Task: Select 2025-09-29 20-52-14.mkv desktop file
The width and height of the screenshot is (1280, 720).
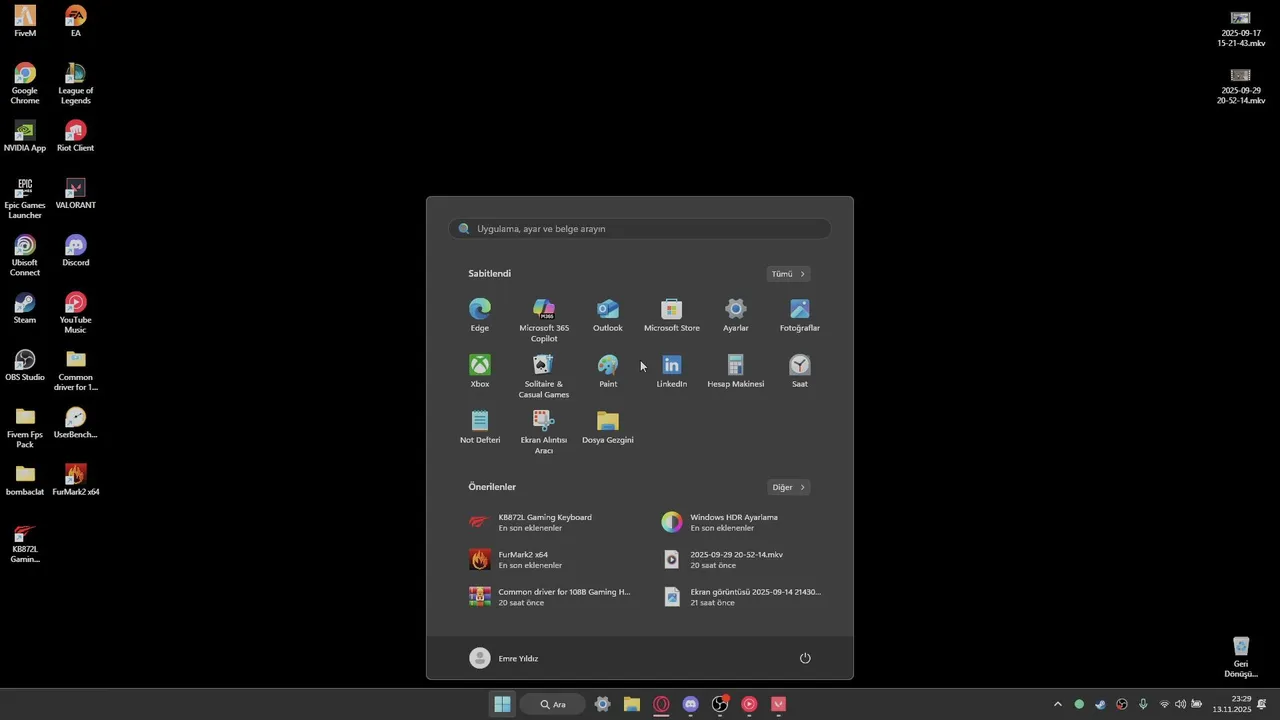Action: click(1241, 86)
